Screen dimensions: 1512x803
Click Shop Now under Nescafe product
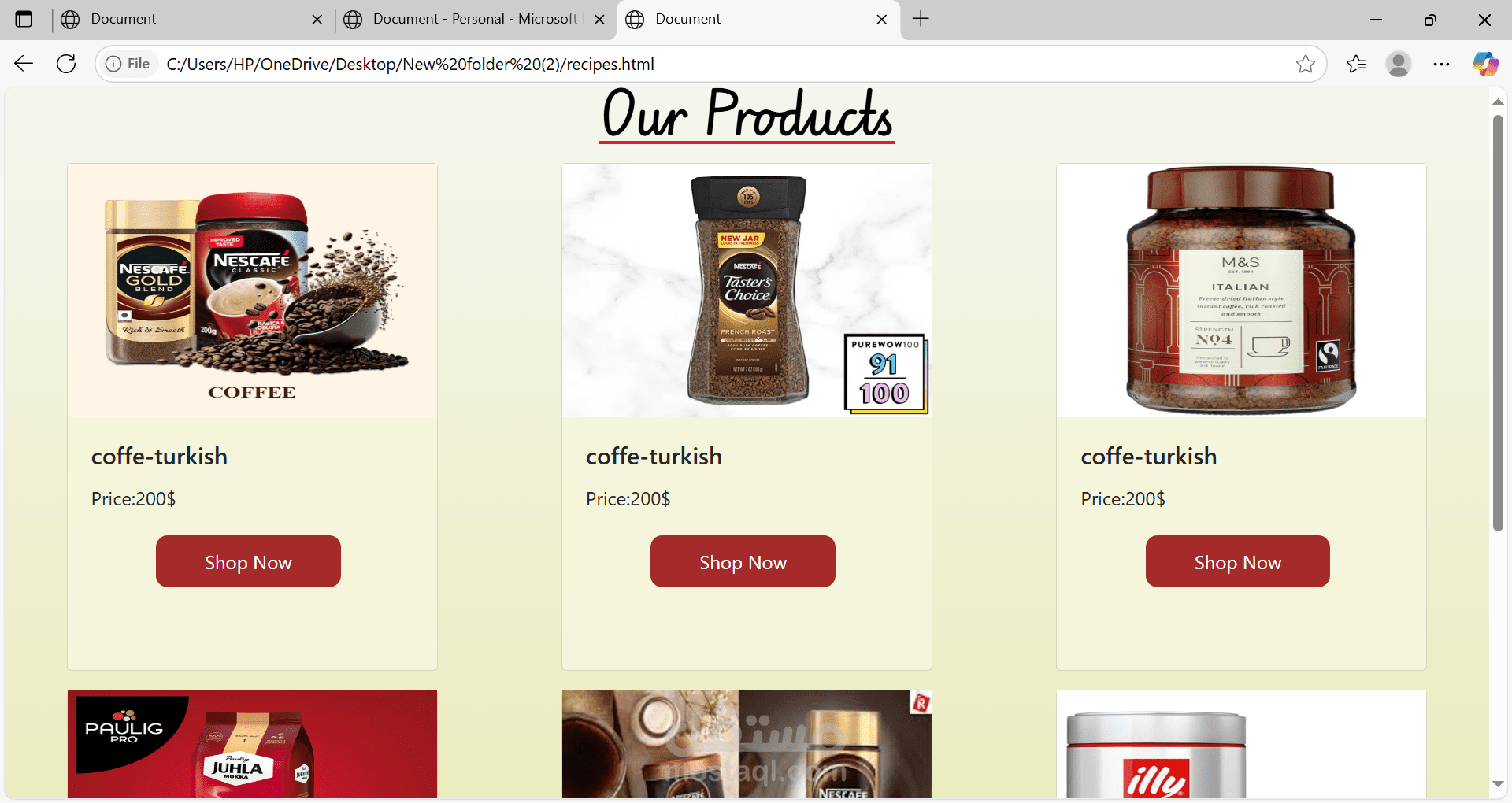click(248, 561)
